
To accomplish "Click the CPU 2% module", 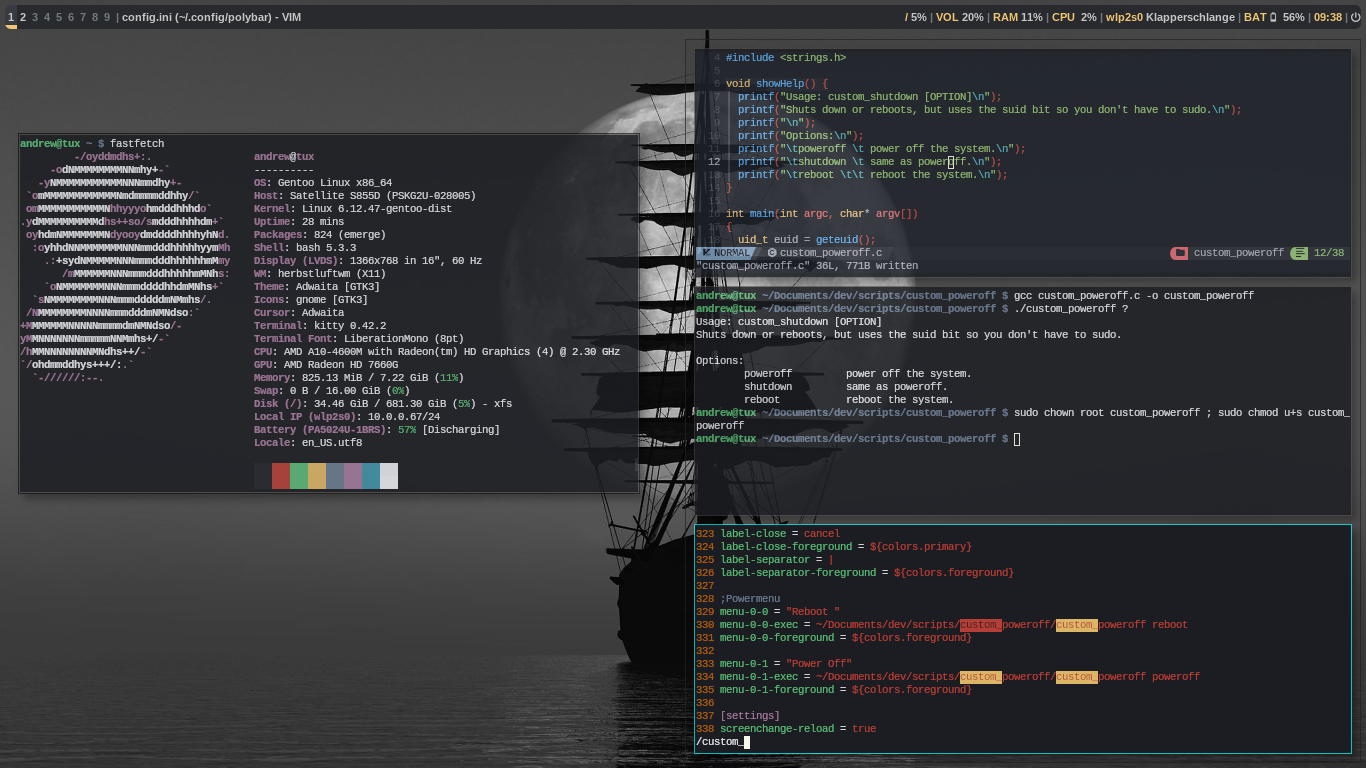I will (x=1074, y=17).
